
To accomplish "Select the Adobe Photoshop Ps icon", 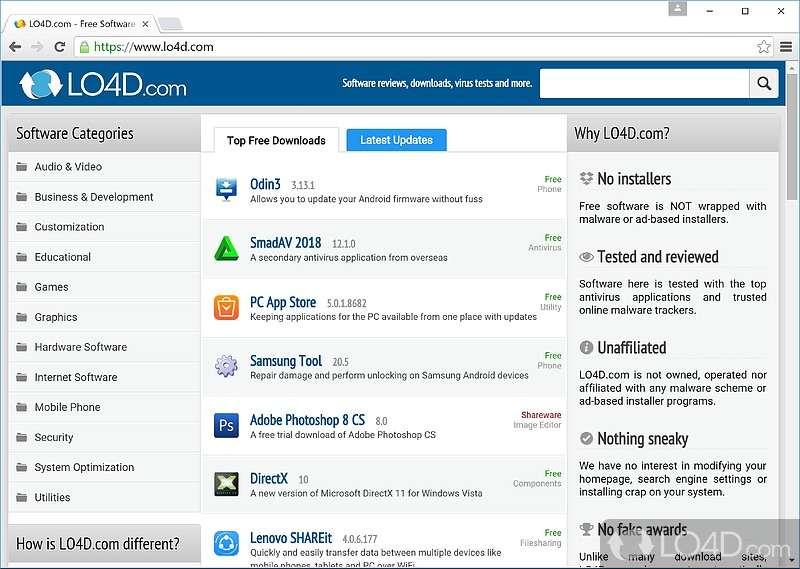I will (x=227, y=425).
